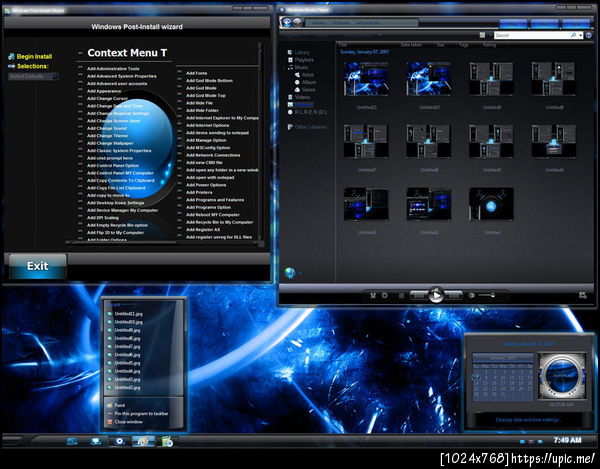Click the Exit button in wizard
600x469 pixels.
pos(38,266)
